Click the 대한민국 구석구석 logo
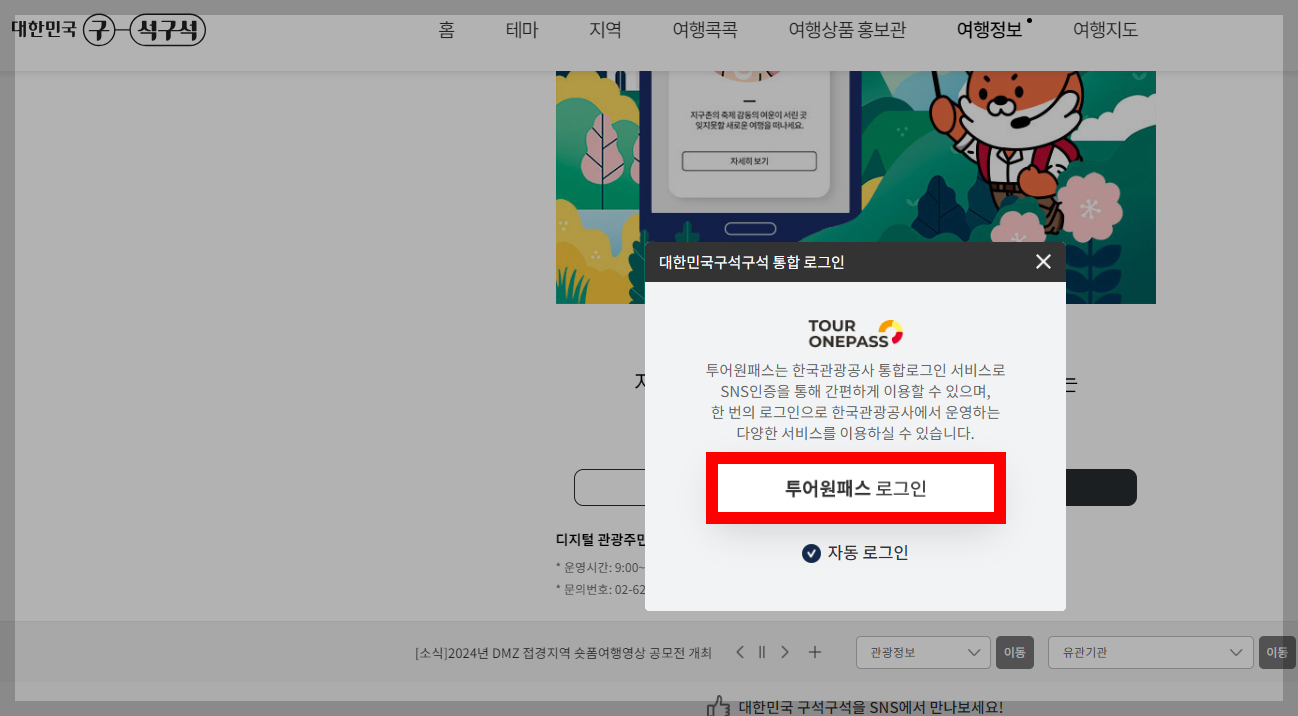Viewport: 1298px width, 716px height. click(108, 30)
